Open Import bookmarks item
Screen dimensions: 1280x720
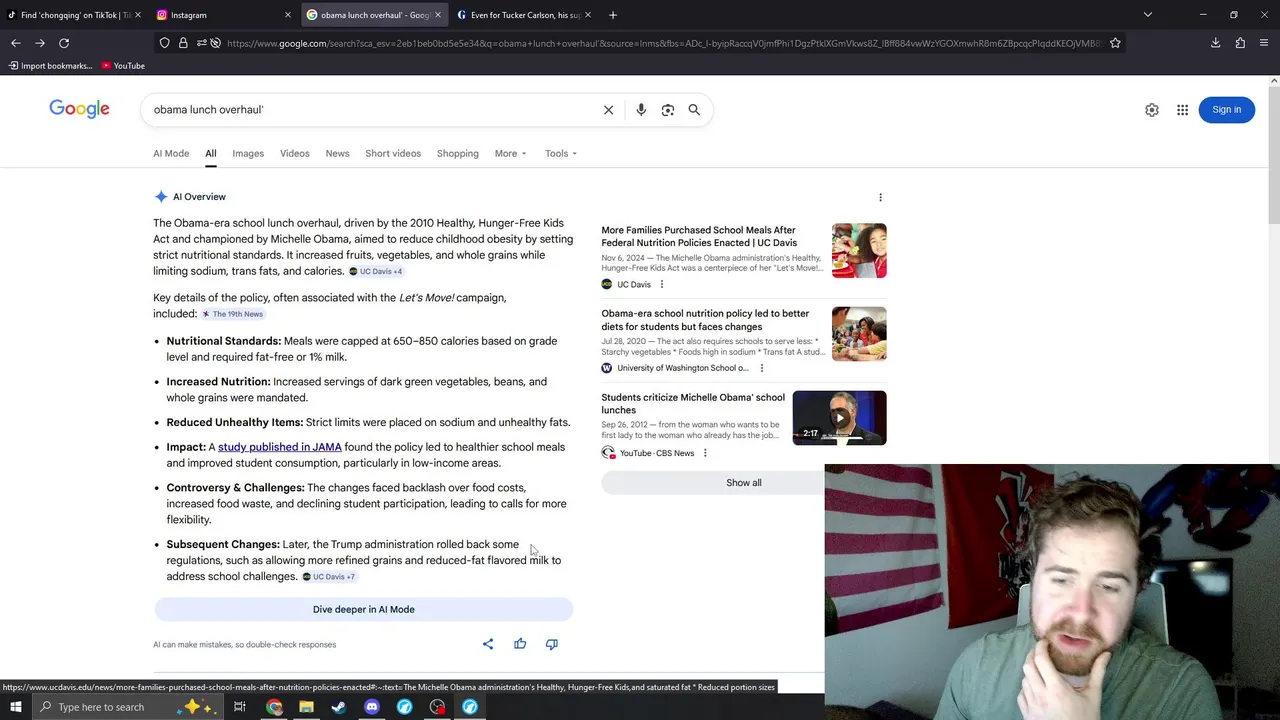point(50,66)
